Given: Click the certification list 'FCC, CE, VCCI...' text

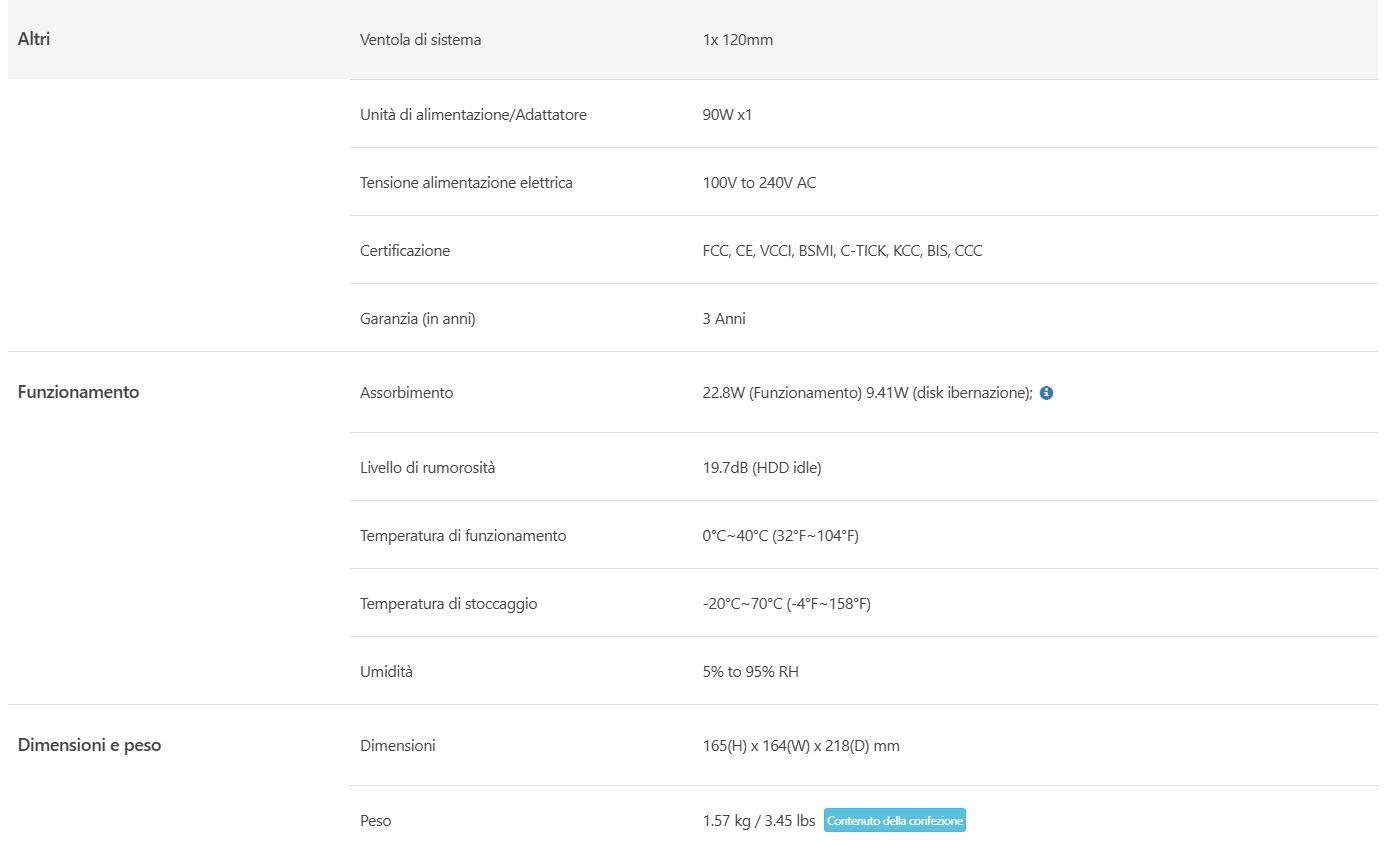Looking at the screenshot, I should [x=842, y=251].
